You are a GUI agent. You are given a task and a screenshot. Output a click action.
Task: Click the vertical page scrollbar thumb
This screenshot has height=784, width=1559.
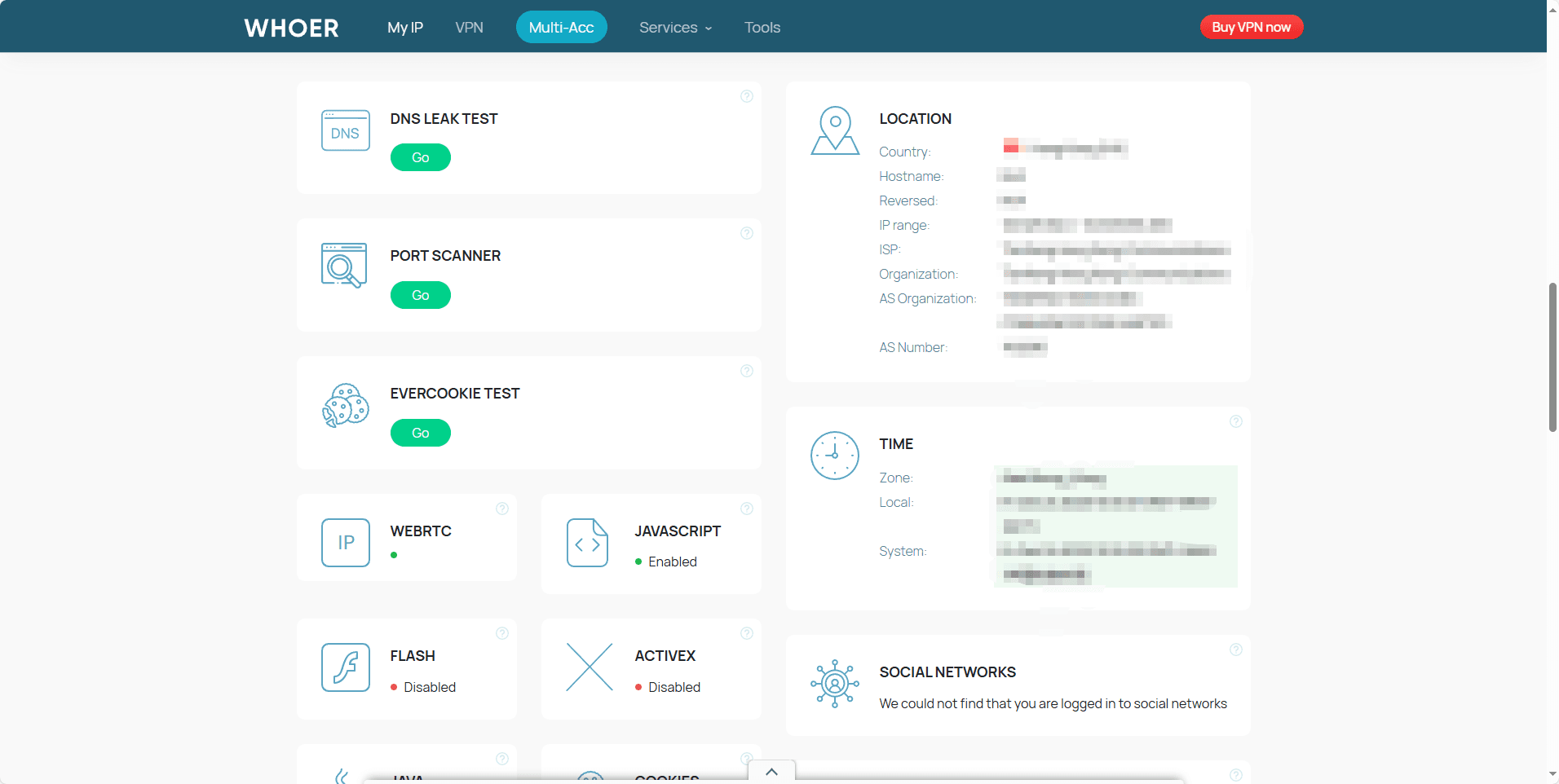[x=1552, y=357]
